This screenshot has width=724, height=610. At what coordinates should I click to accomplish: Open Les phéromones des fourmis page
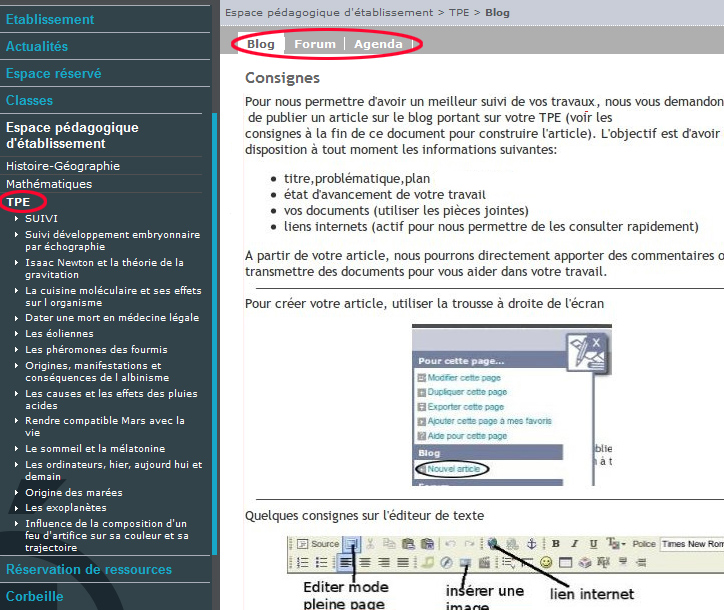click(x=96, y=350)
